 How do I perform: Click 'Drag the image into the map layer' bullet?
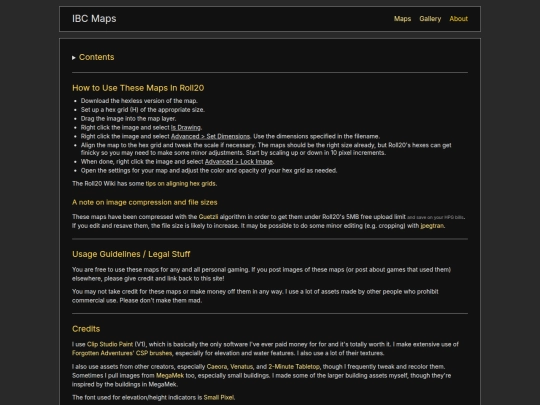tap(128, 119)
